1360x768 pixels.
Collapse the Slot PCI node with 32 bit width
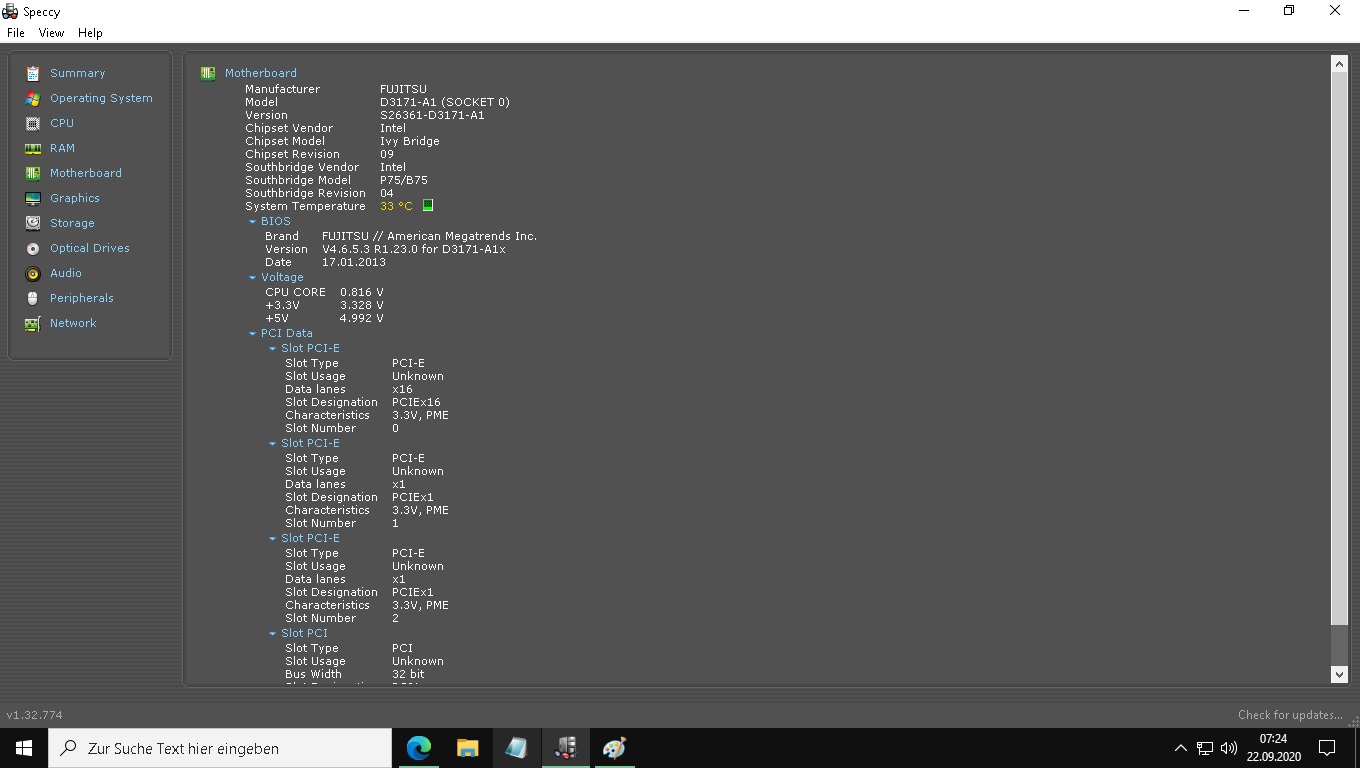pyautogui.click(x=273, y=634)
